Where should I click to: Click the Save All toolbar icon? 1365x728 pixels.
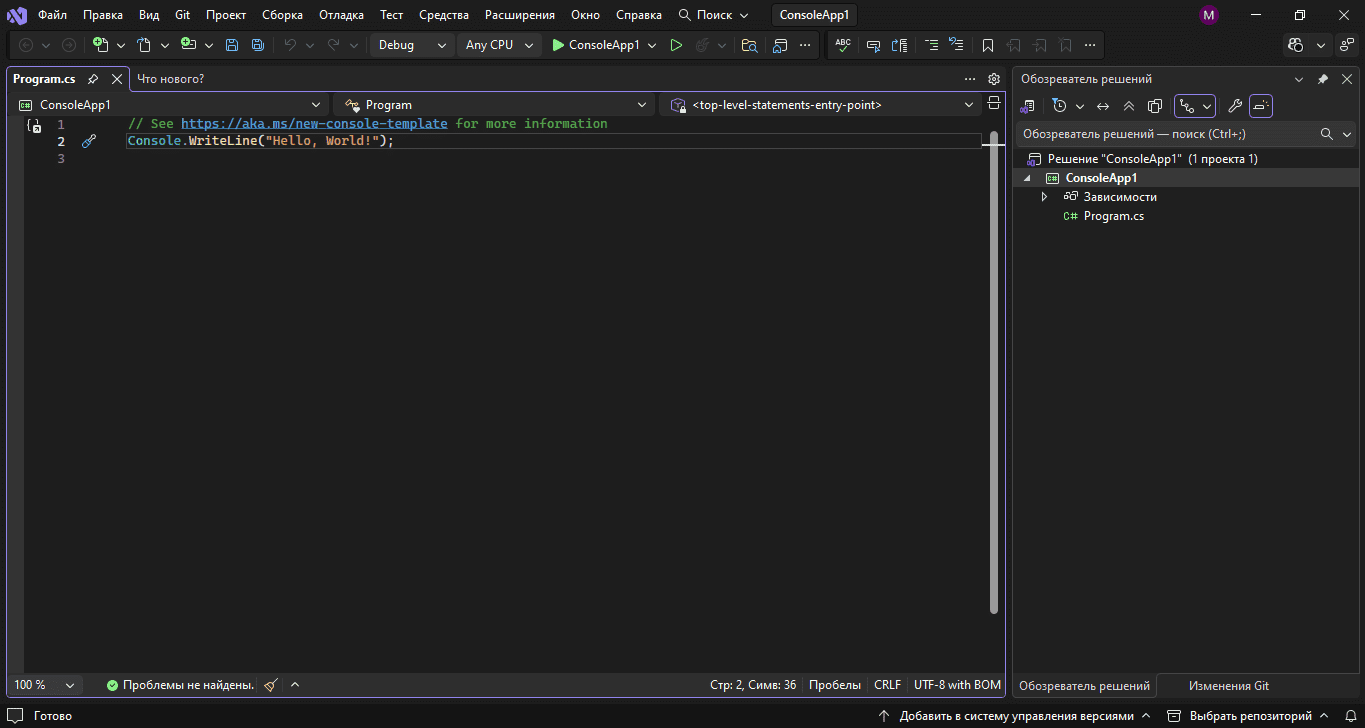click(x=258, y=45)
